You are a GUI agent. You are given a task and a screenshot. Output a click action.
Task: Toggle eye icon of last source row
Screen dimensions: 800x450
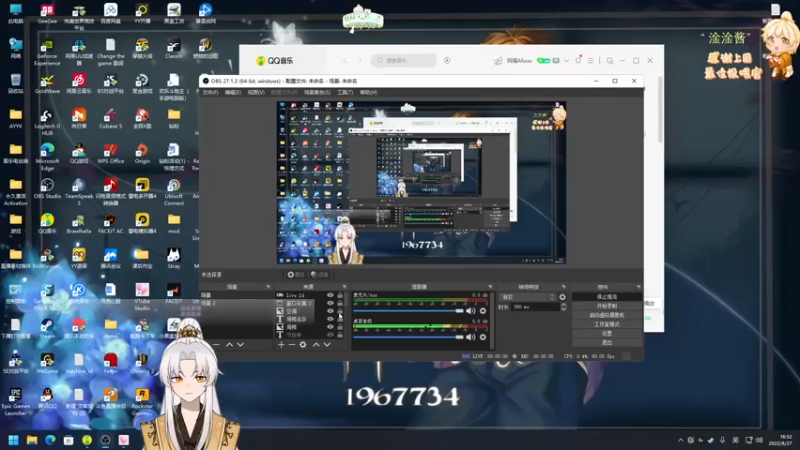pos(330,335)
